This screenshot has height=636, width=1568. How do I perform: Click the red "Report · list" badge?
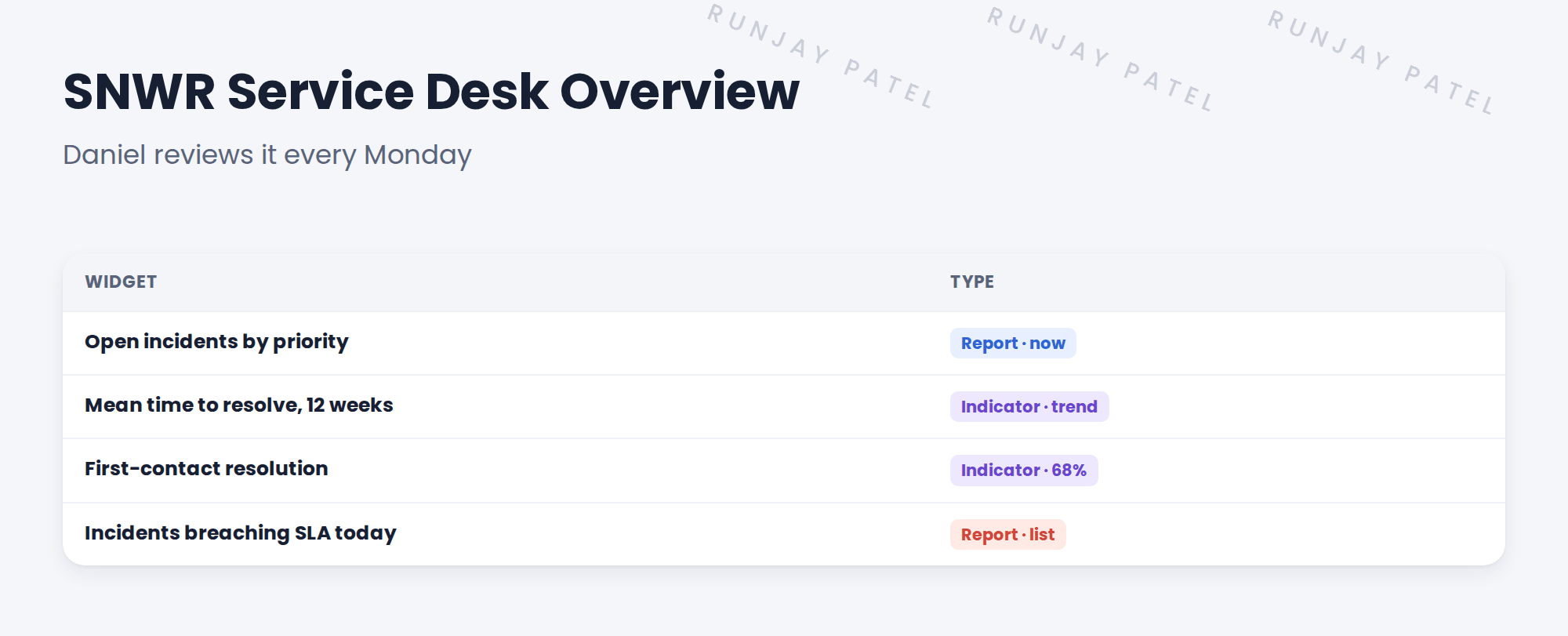pyautogui.click(x=1007, y=535)
